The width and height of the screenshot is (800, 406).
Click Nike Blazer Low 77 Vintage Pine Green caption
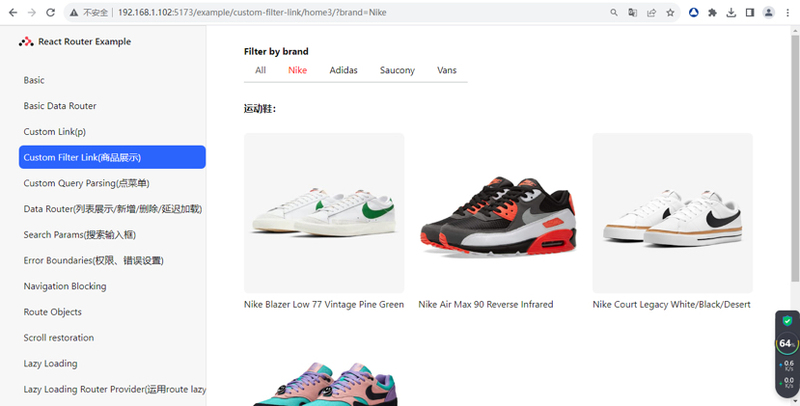[324, 304]
